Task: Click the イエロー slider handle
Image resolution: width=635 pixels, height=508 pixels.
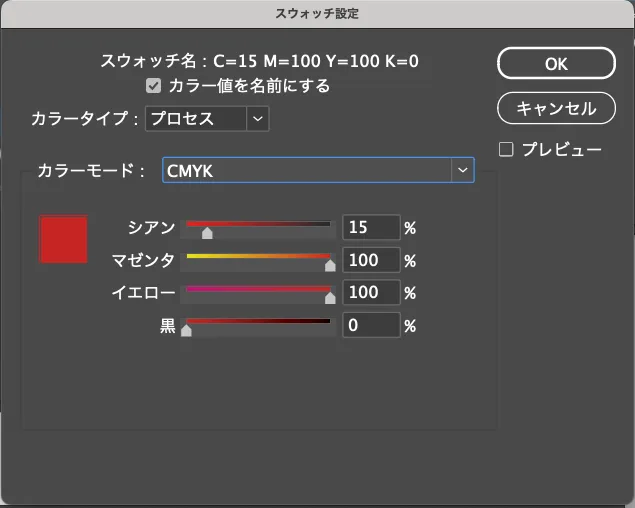Action: click(330, 298)
